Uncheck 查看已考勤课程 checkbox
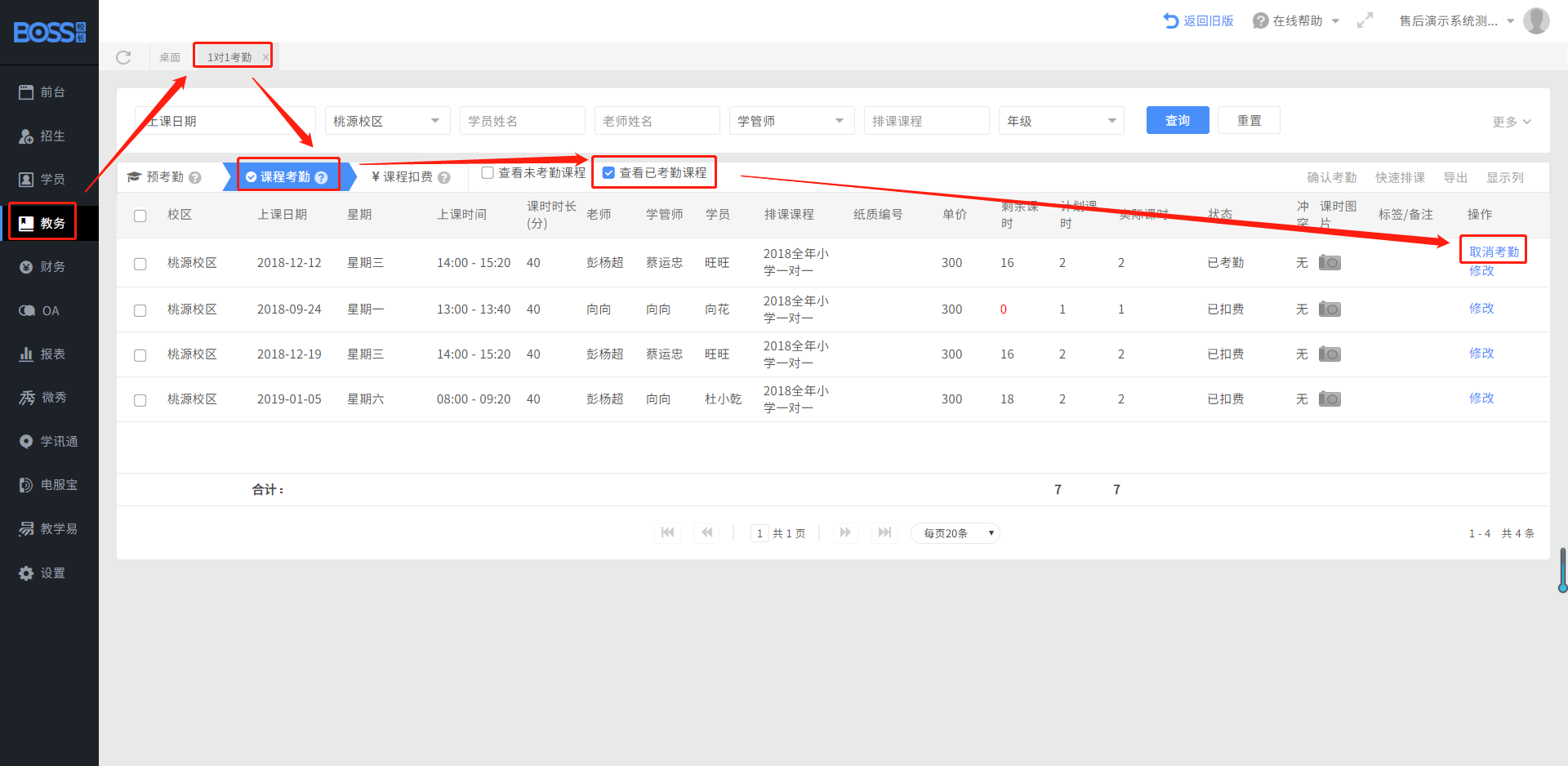 (608, 172)
